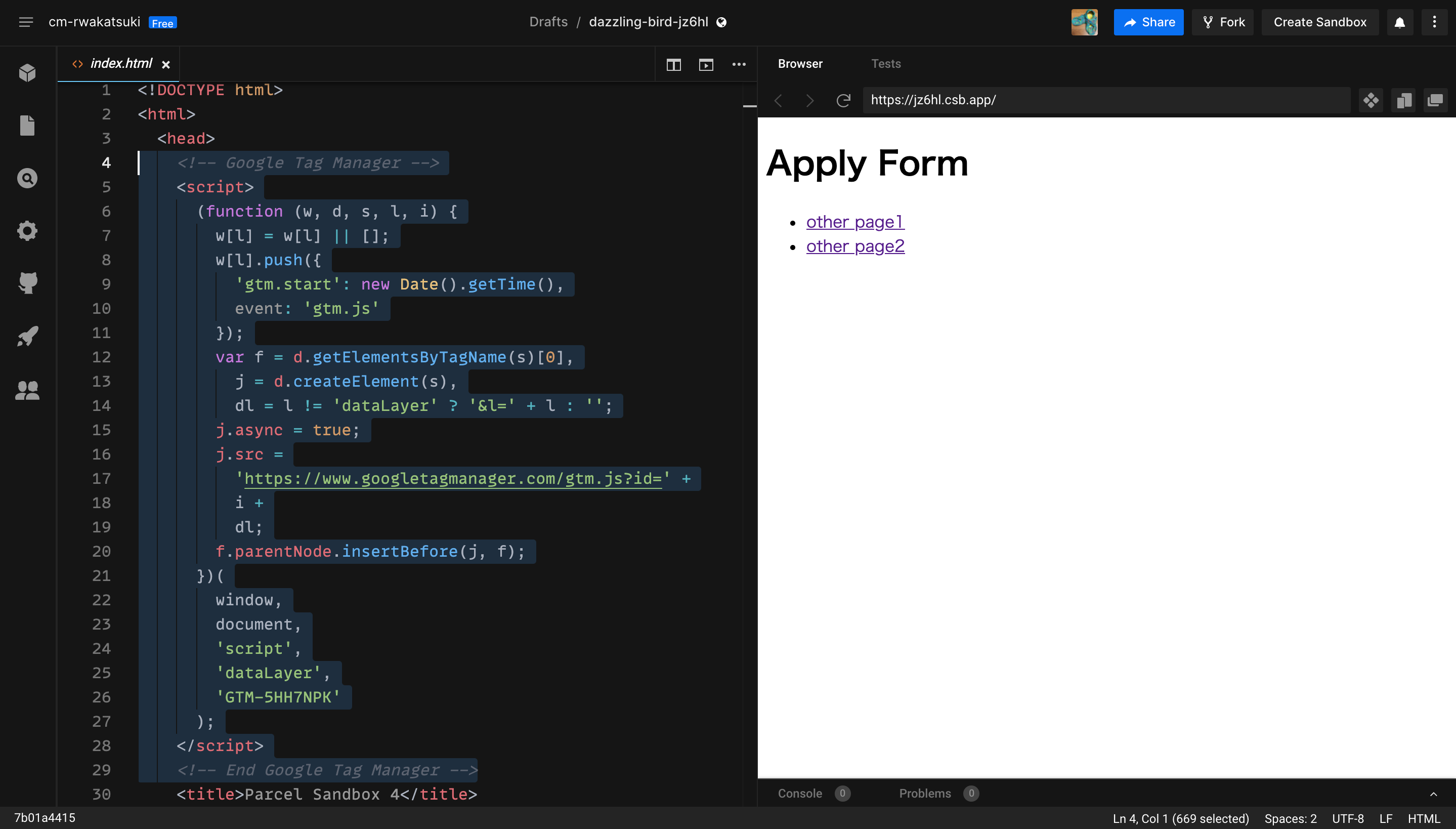Viewport: 1456px width, 829px height.
Task: Toggle preview view layout icon
Action: 706,64
